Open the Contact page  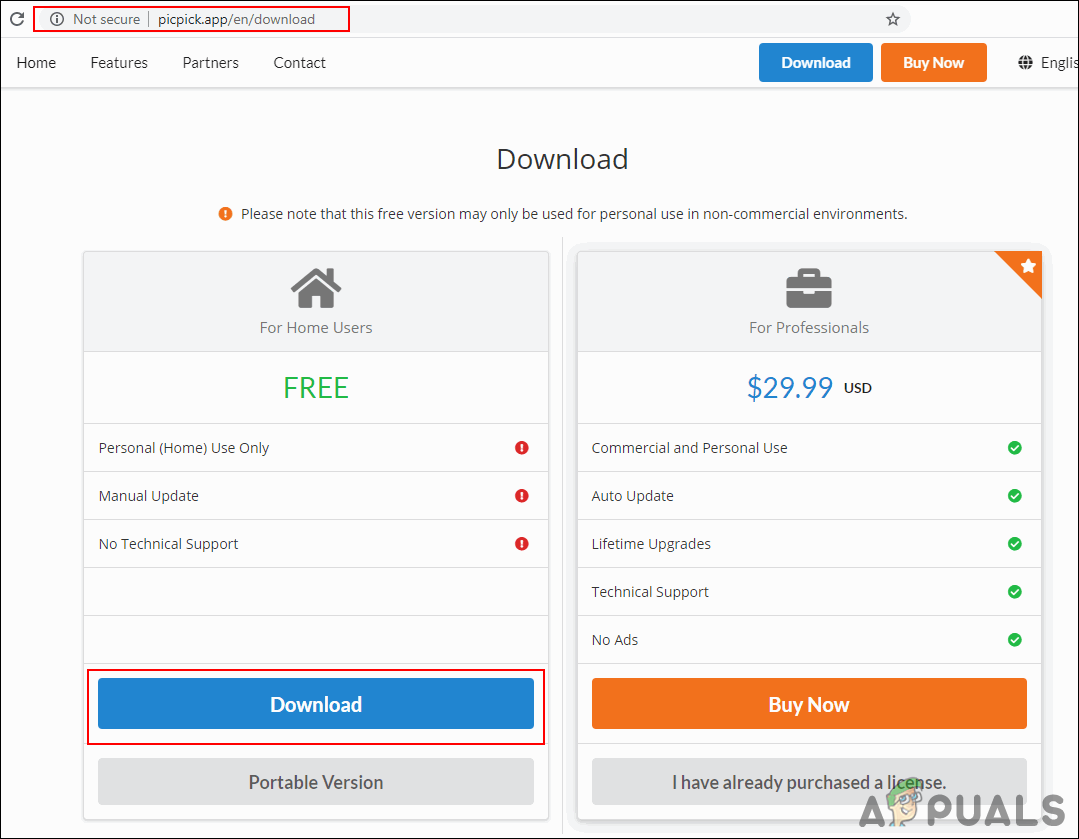299,63
